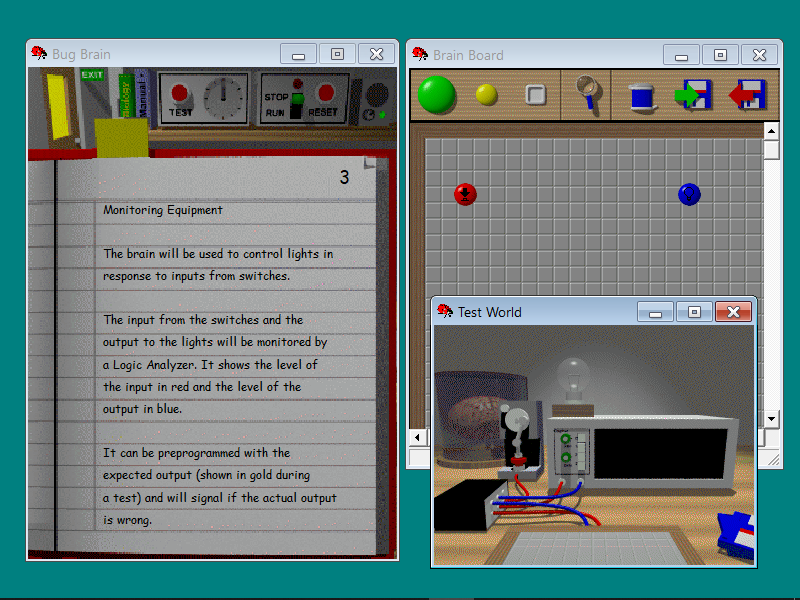The height and width of the screenshot is (600, 800).
Task: Click the line 'output in blue.'
Action: click(142, 409)
